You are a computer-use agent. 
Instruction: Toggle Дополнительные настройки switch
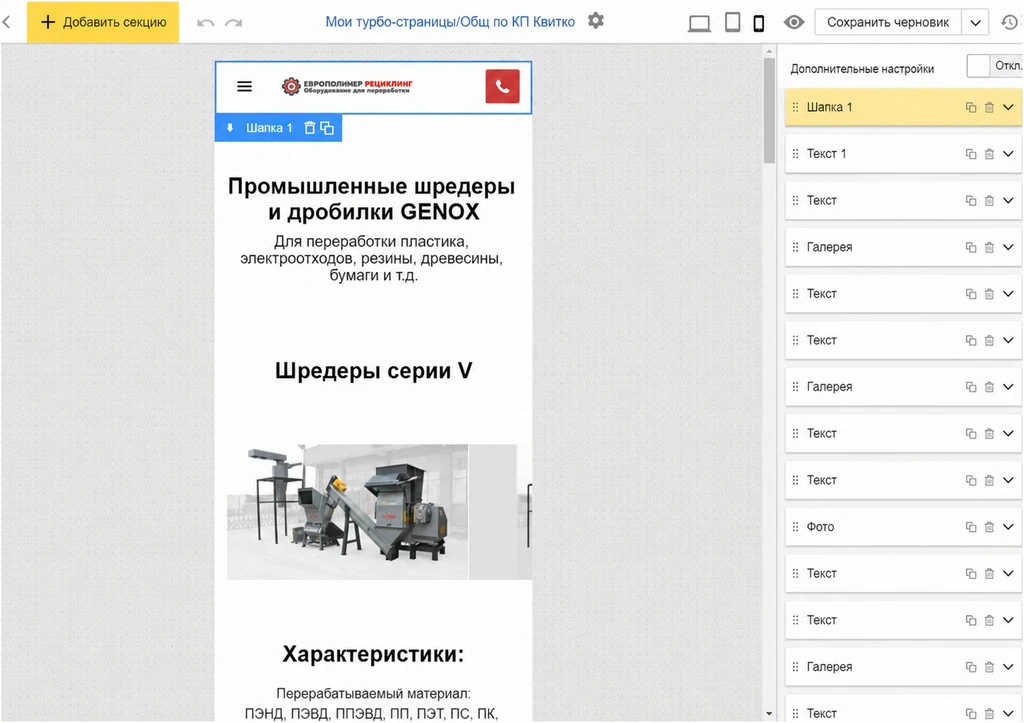point(994,66)
